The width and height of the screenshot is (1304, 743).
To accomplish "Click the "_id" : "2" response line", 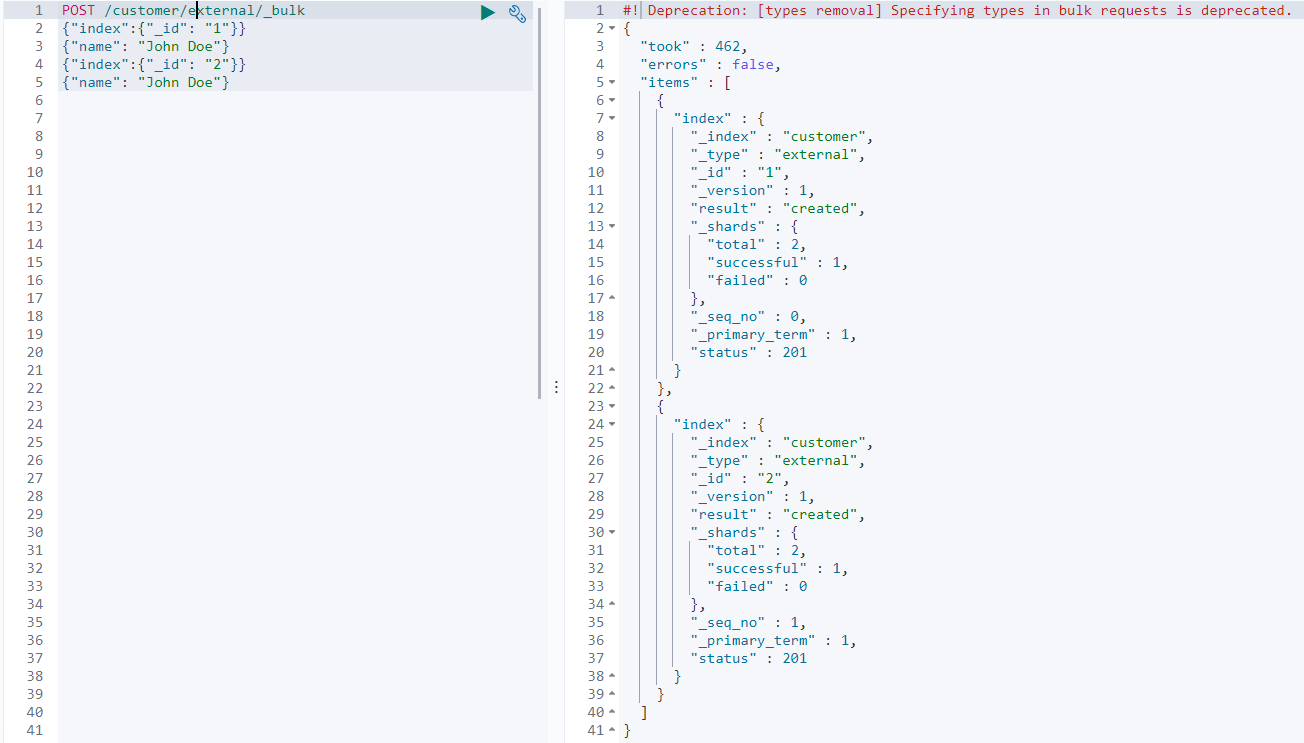I will 739,478.
